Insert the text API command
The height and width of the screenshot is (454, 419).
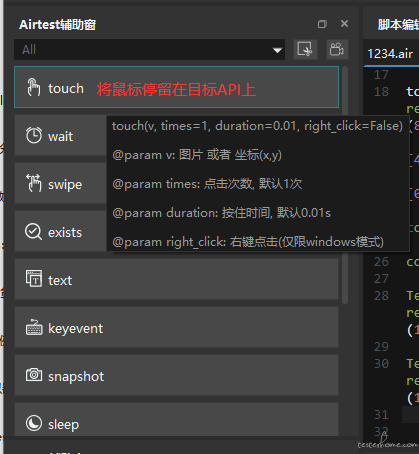tap(177, 279)
